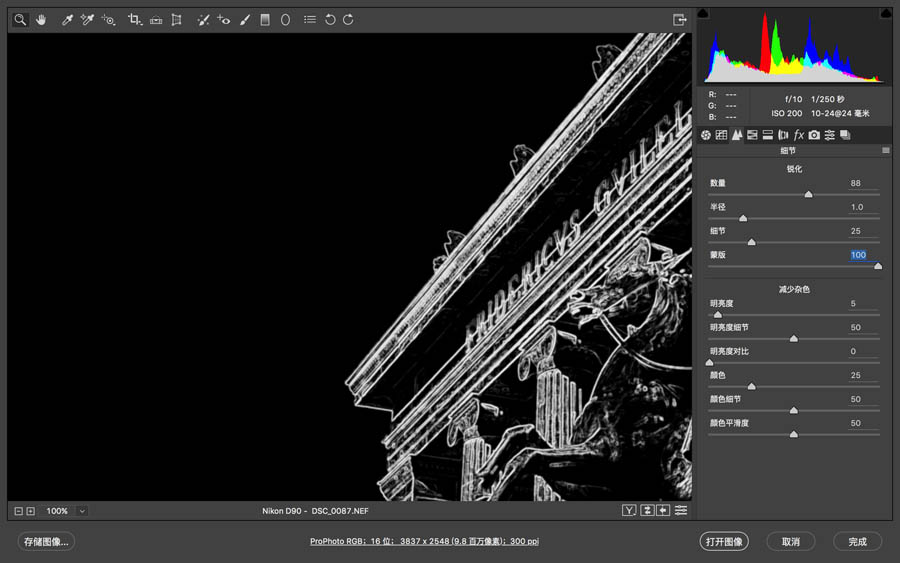Open the ProPhoto RGB workflow options link

click(424, 541)
